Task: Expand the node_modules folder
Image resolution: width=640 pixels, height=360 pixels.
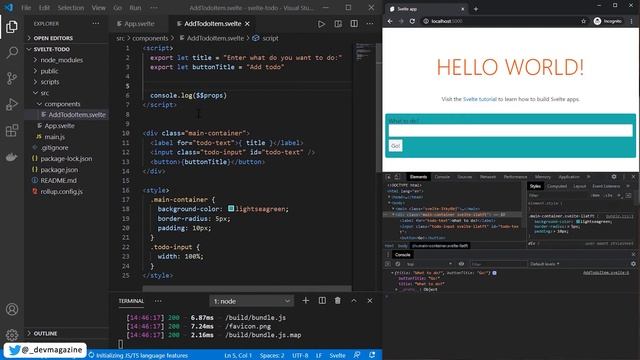Action: 61,60
